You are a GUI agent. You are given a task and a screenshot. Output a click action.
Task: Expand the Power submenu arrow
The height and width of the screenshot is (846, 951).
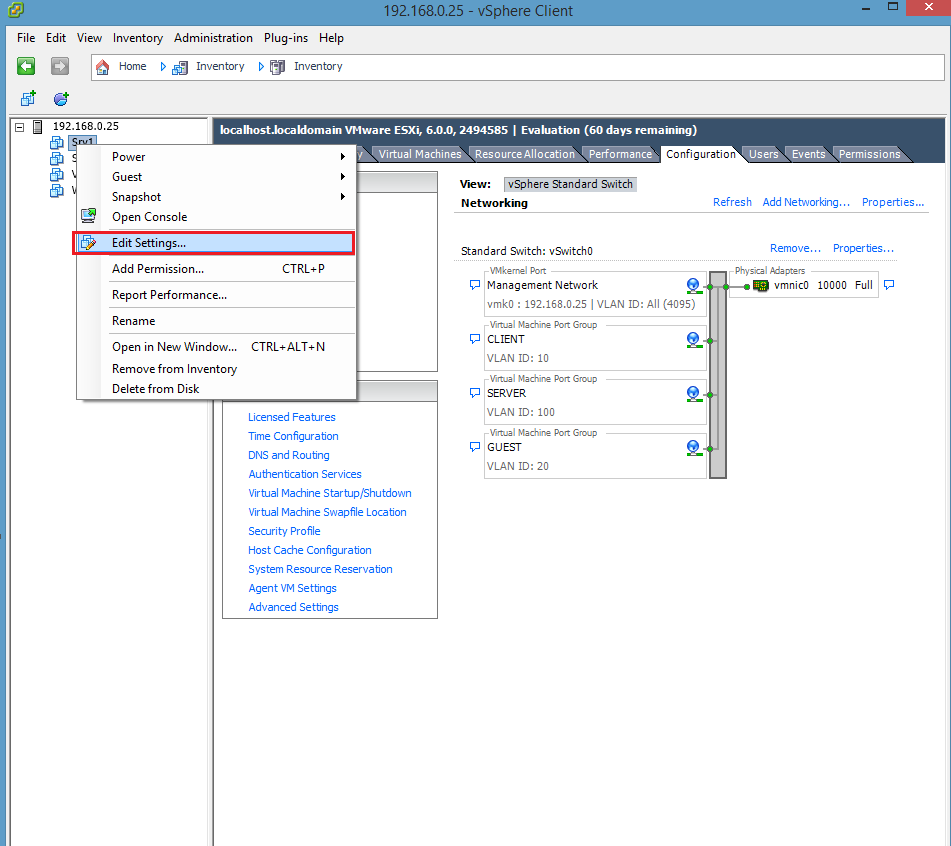(x=343, y=156)
